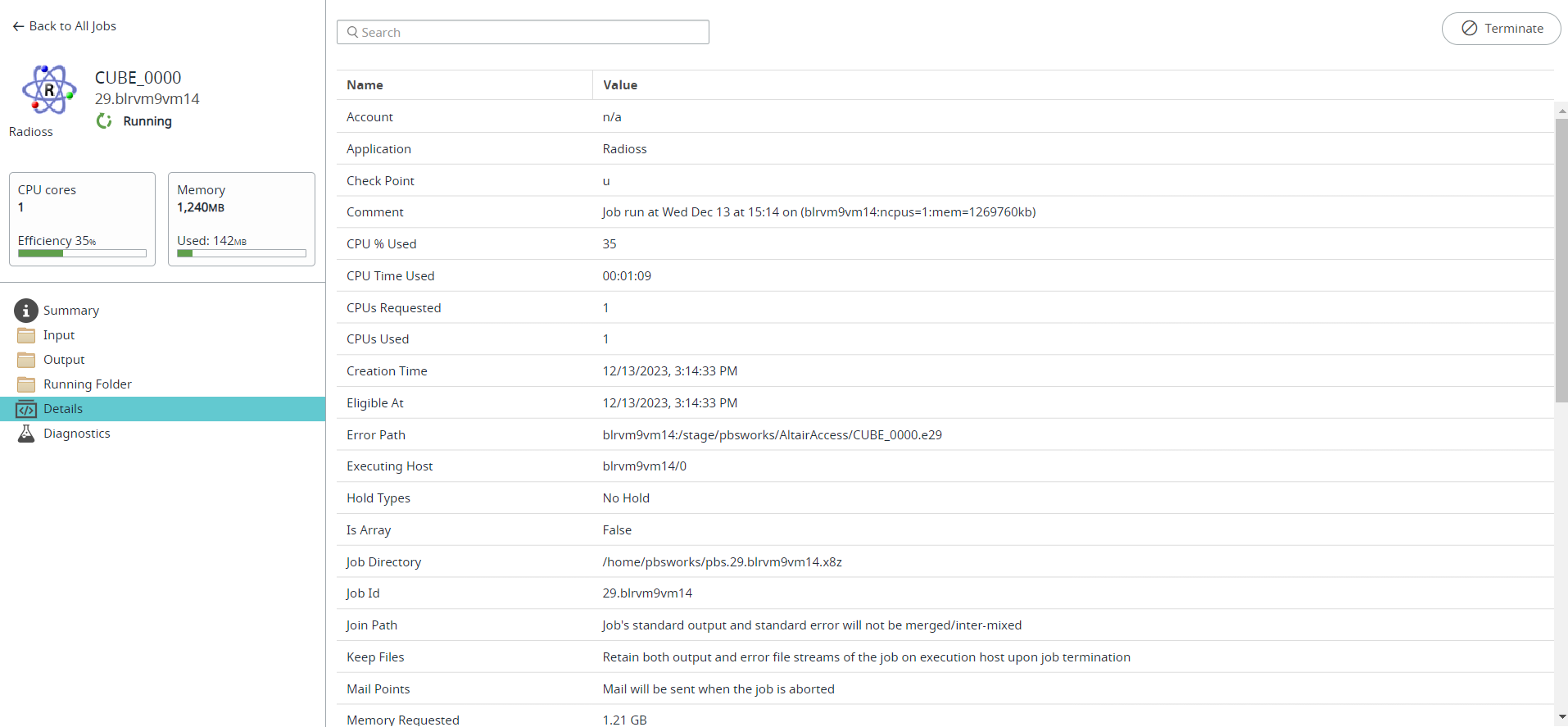Viewport: 1568px width, 727px height.
Task: Terminate the running job
Action: tap(1501, 29)
